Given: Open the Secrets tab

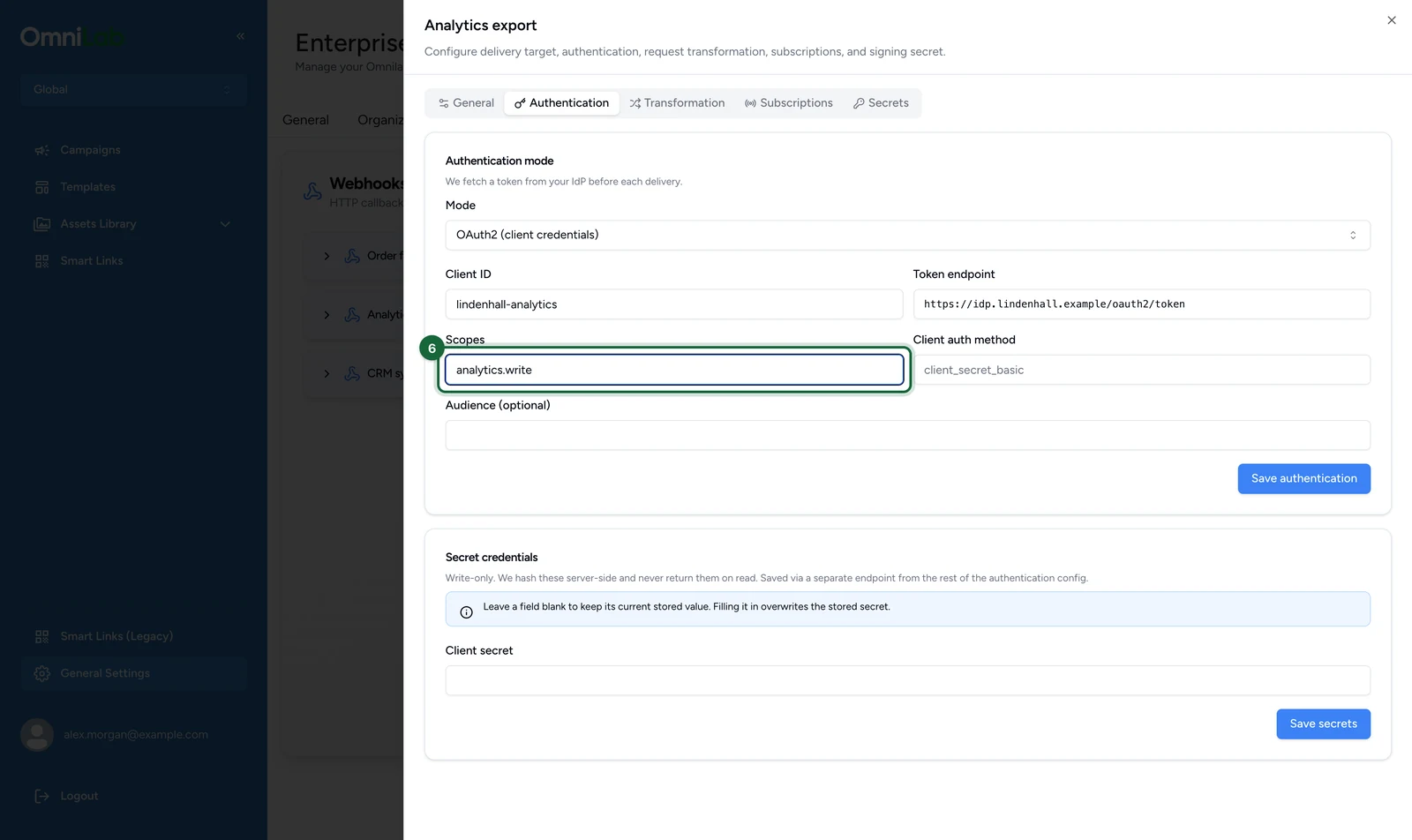Looking at the screenshot, I should [x=881, y=103].
